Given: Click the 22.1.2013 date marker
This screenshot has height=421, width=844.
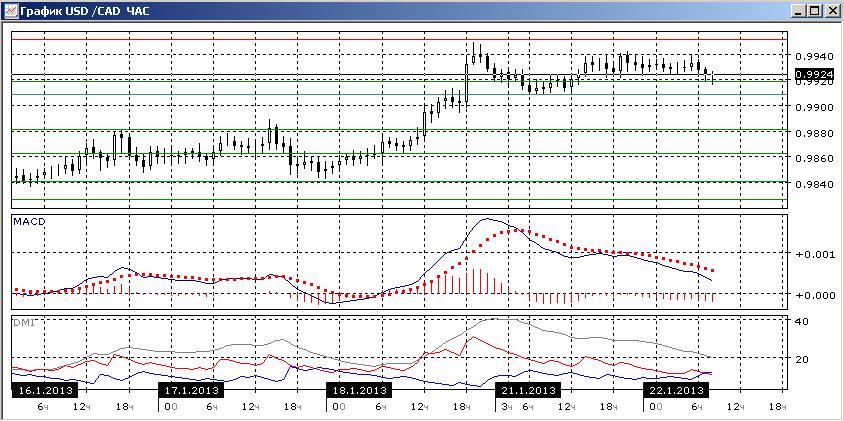Looking at the screenshot, I should click(x=676, y=390).
